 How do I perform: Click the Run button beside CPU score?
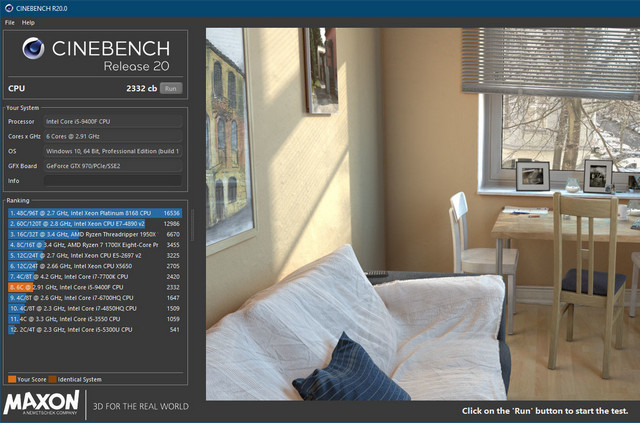tap(171, 88)
